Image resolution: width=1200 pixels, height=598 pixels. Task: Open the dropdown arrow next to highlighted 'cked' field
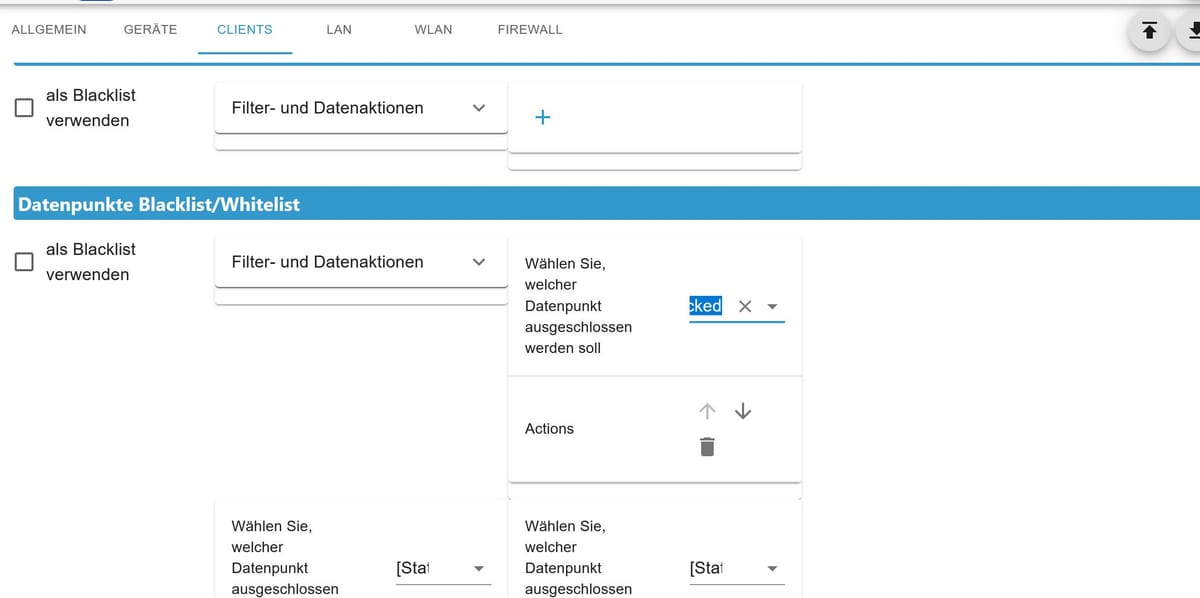point(772,307)
